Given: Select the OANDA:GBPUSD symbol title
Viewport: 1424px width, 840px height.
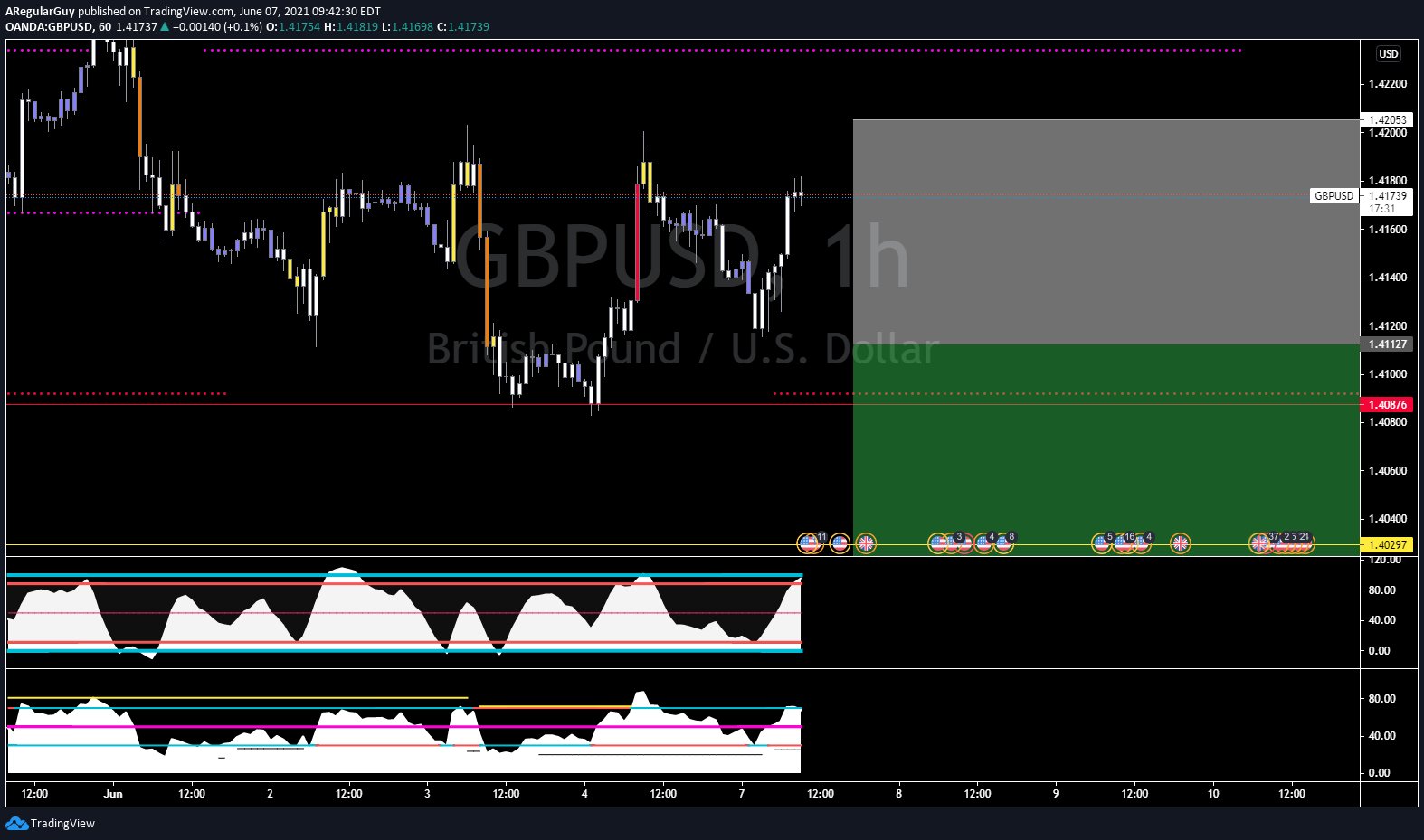Looking at the screenshot, I should (x=49, y=26).
